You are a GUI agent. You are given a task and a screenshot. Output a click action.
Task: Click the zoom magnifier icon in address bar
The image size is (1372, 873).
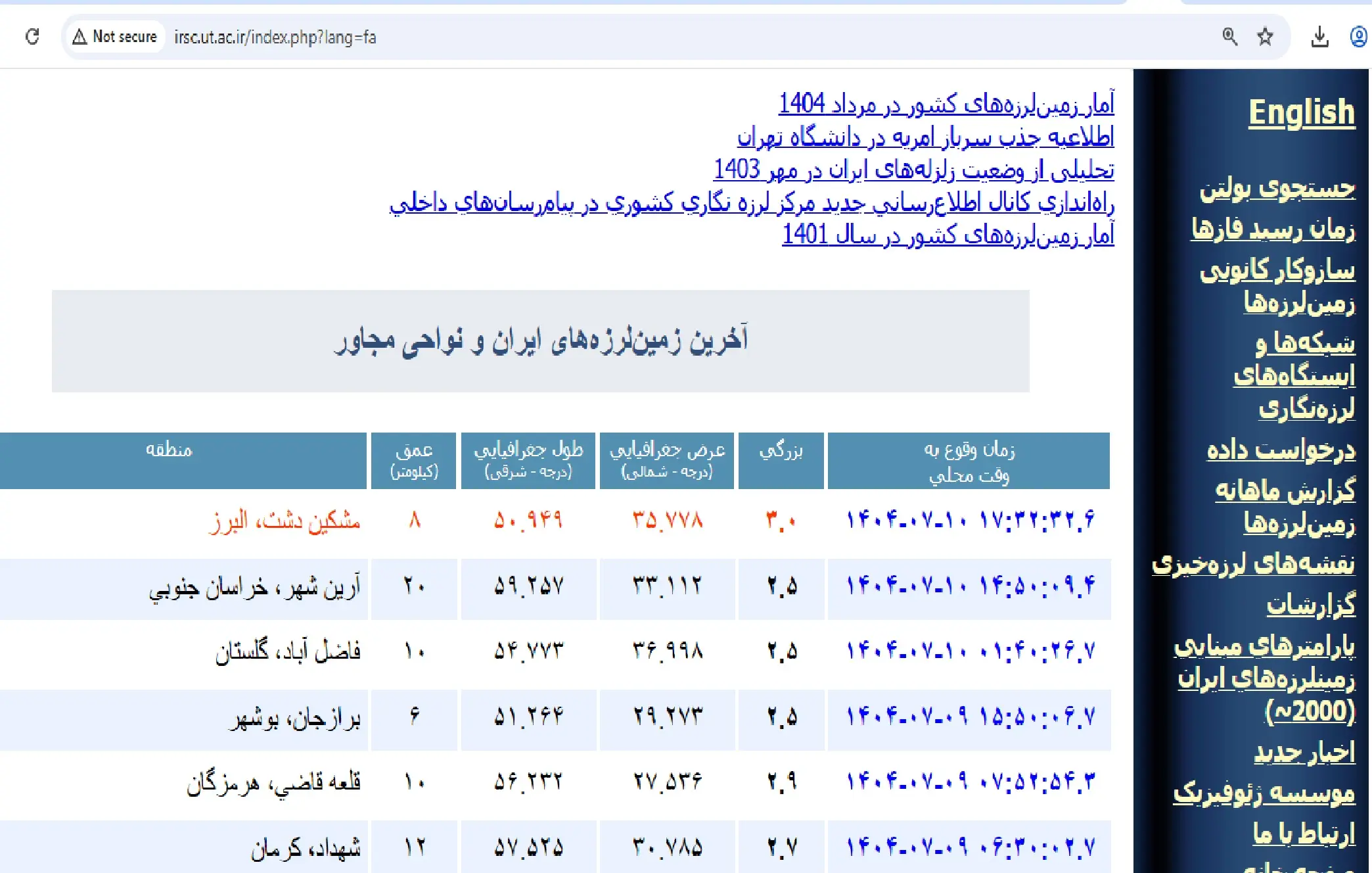1229,37
